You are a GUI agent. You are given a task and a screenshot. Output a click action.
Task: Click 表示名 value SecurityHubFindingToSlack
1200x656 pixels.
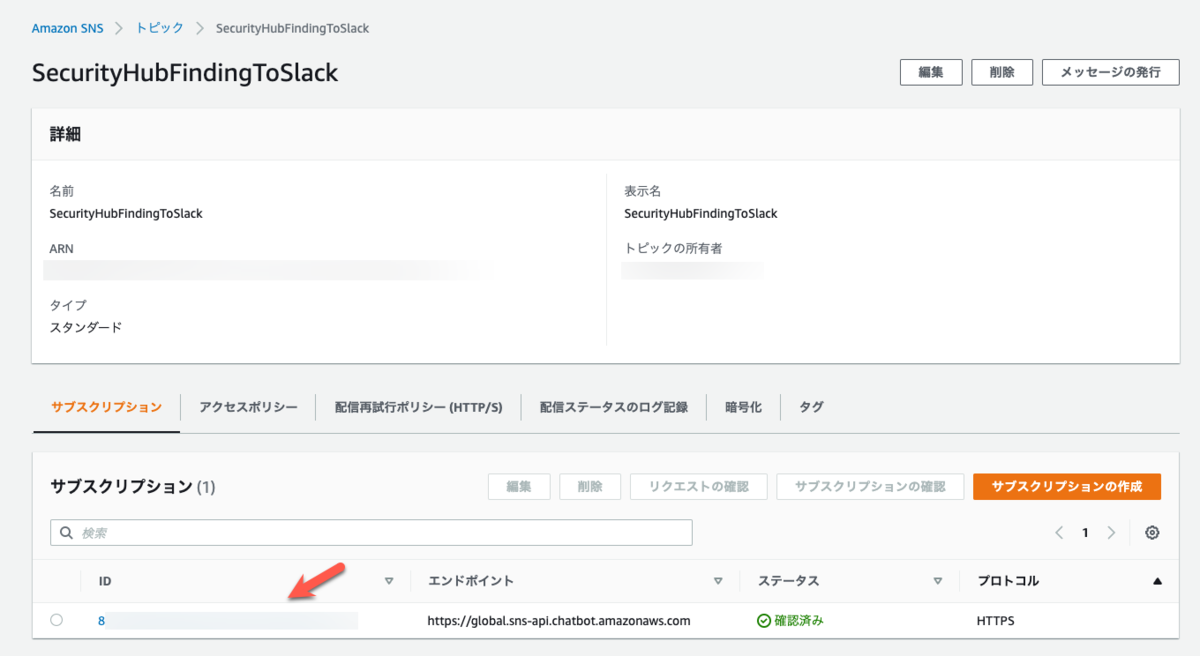(x=701, y=213)
